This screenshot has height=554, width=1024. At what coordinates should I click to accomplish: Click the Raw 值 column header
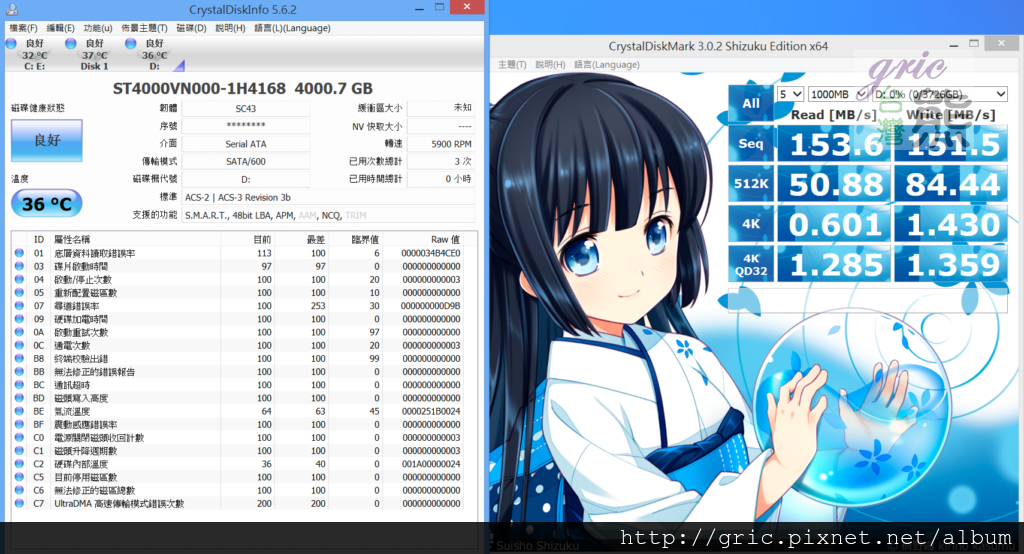coord(445,240)
